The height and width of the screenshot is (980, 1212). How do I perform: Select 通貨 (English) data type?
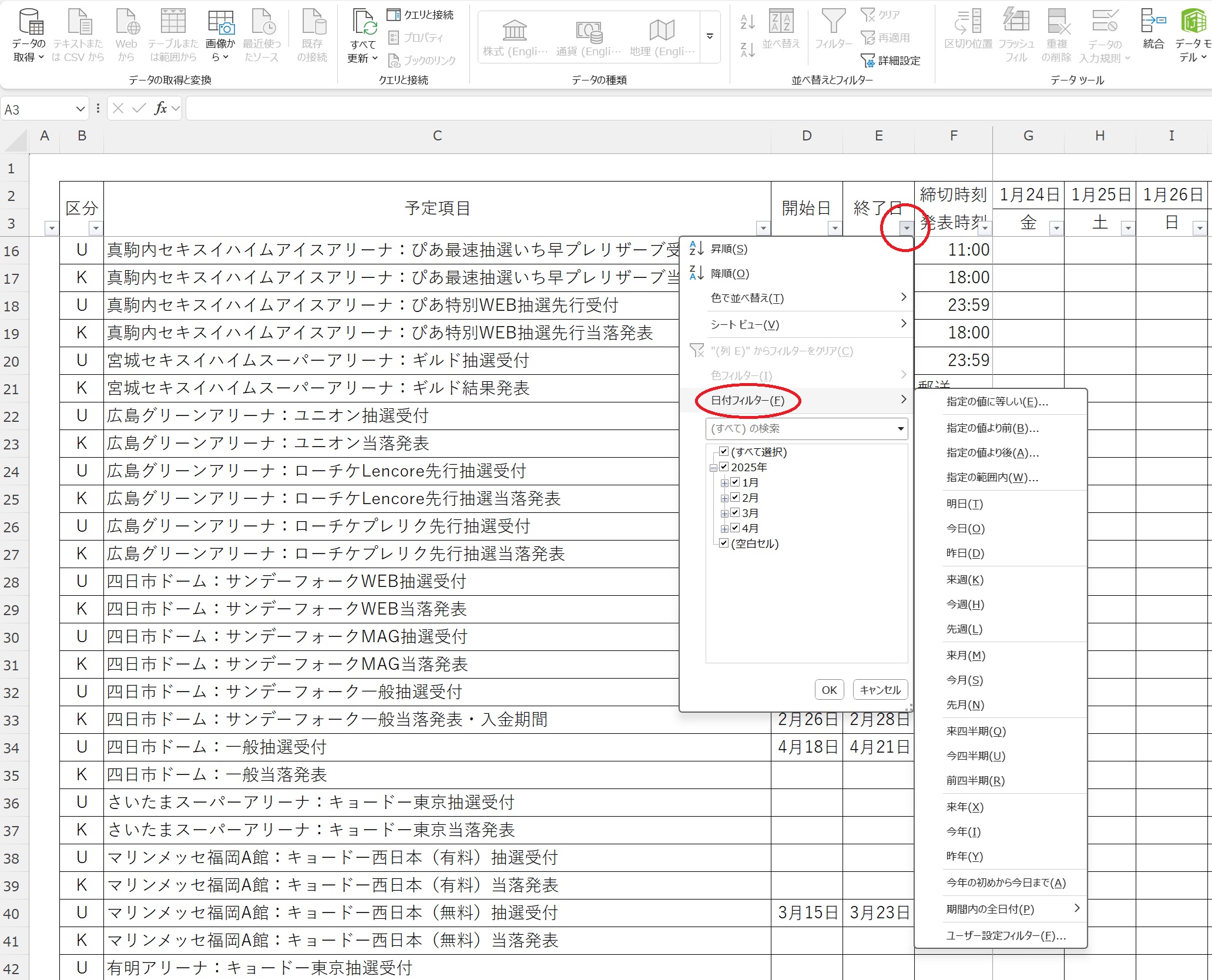(x=589, y=38)
